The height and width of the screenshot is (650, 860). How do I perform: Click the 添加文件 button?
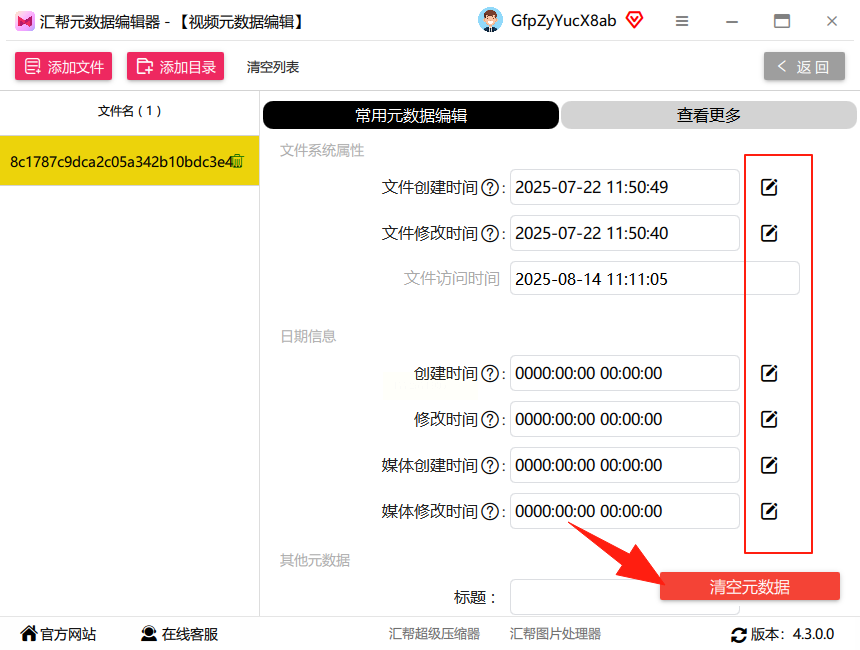point(64,66)
